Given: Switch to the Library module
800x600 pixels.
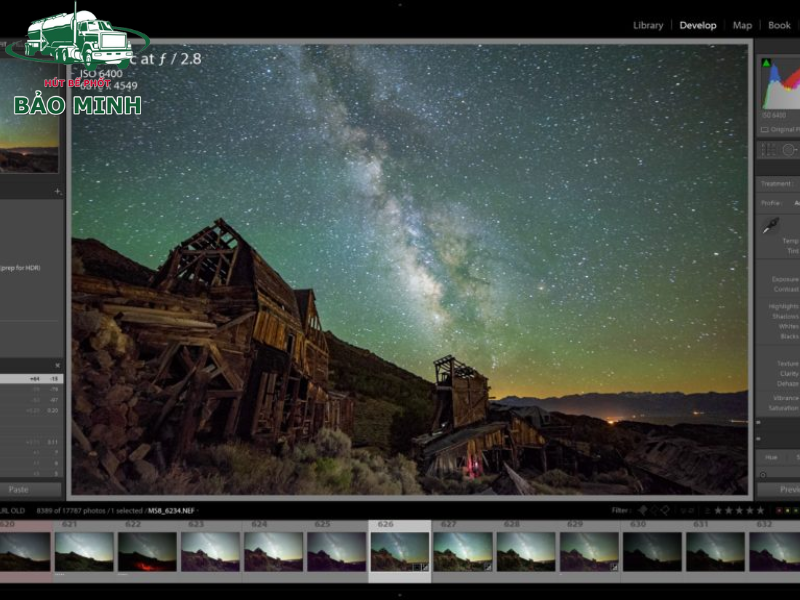Looking at the screenshot, I should coord(646,25).
